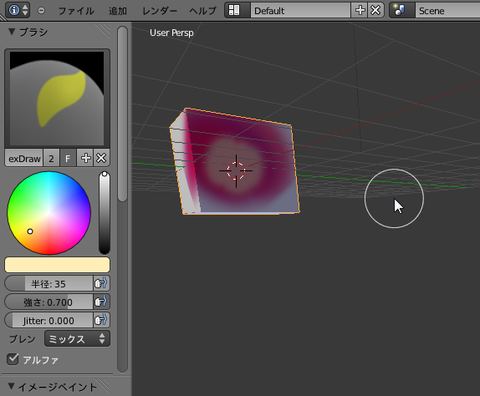480x396 pixels.
Task: Edit the exDraw brush name
Action: click(24, 158)
